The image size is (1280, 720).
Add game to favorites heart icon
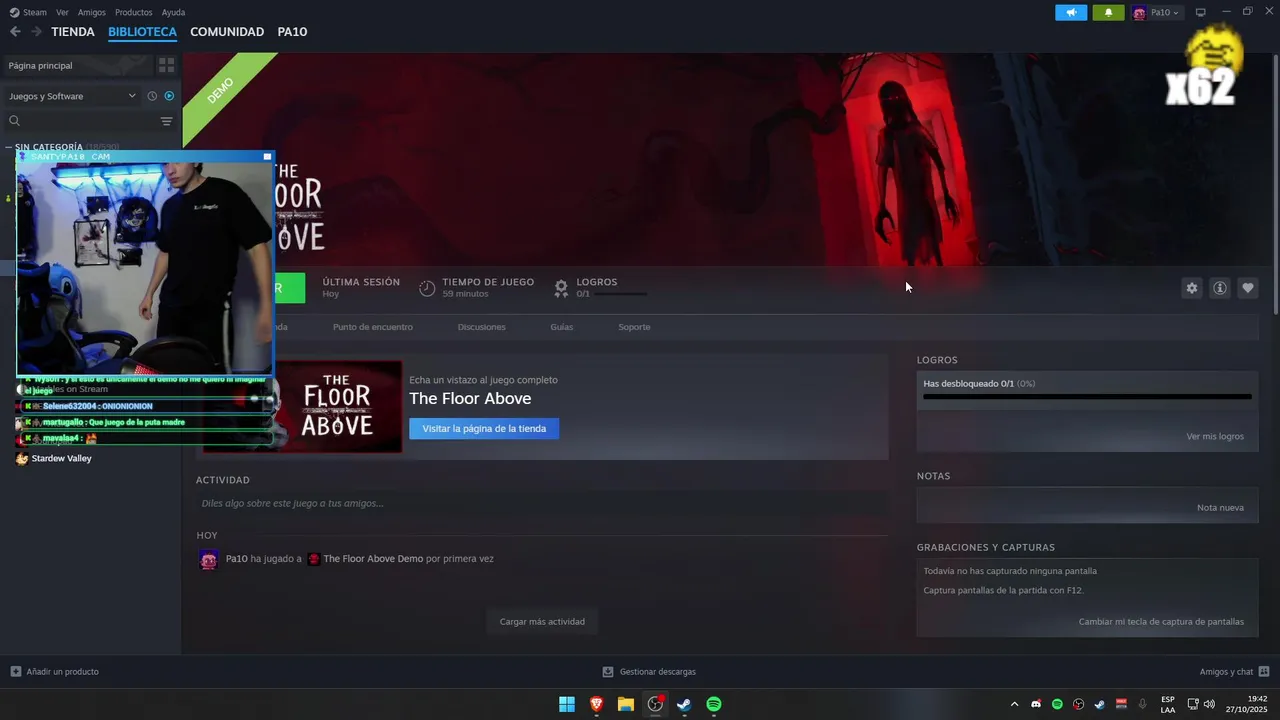[1247, 288]
